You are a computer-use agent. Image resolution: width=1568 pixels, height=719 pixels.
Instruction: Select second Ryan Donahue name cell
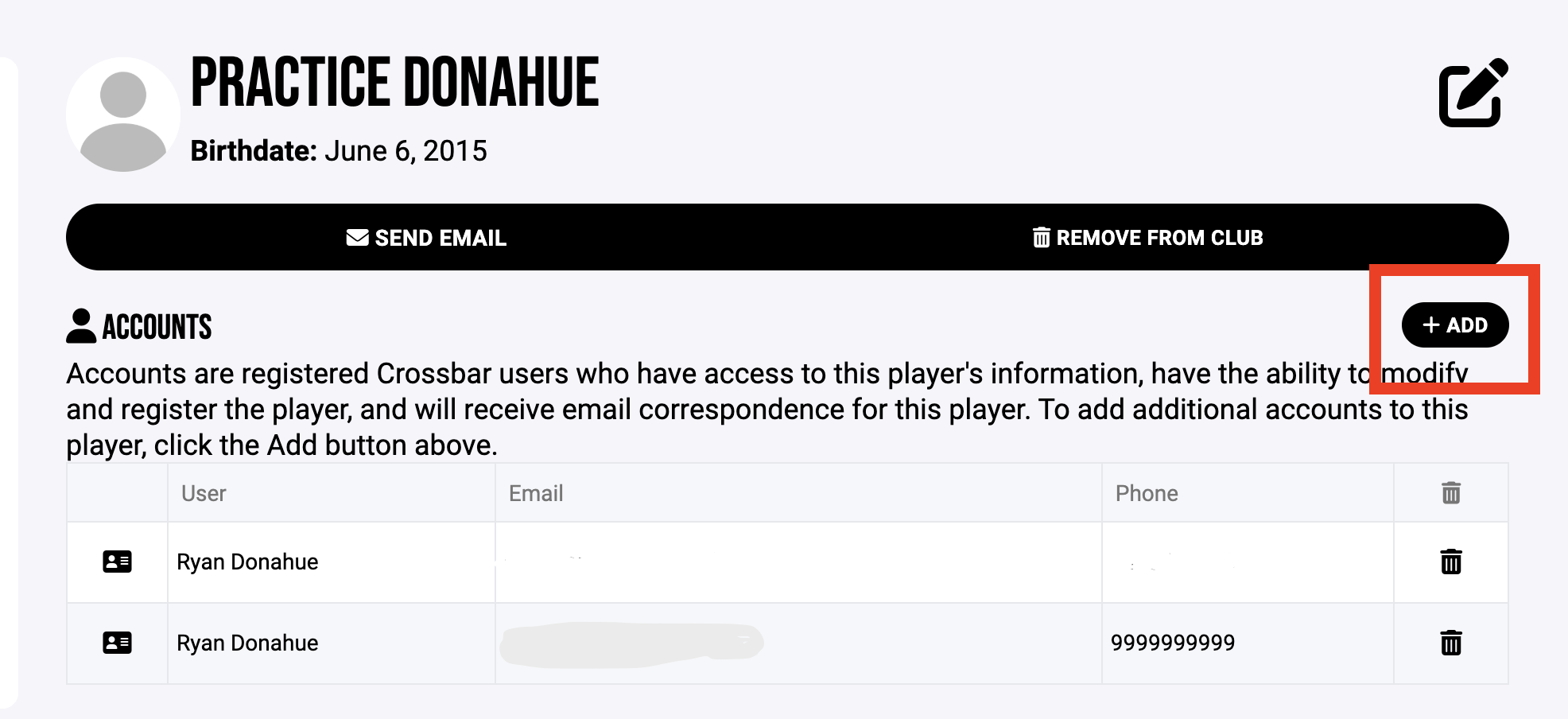[x=247, y=643]
